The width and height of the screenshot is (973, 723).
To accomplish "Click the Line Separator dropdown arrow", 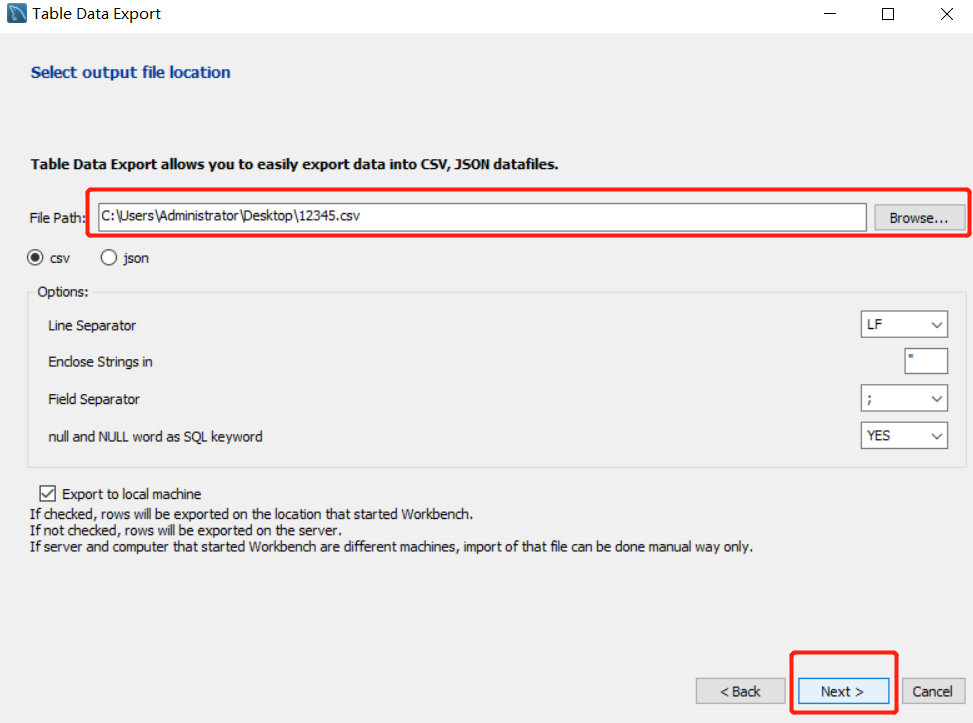I will [936, 325].
